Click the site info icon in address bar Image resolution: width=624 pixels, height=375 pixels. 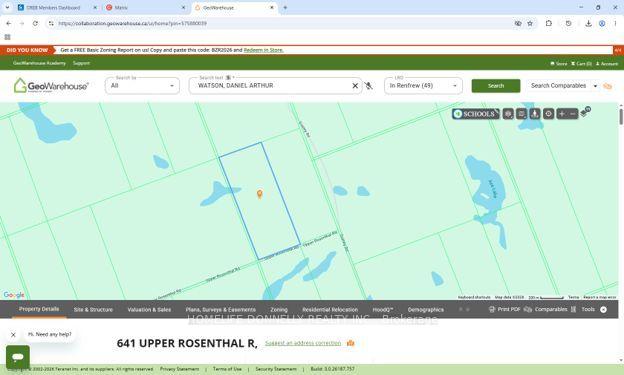[51, 23]
